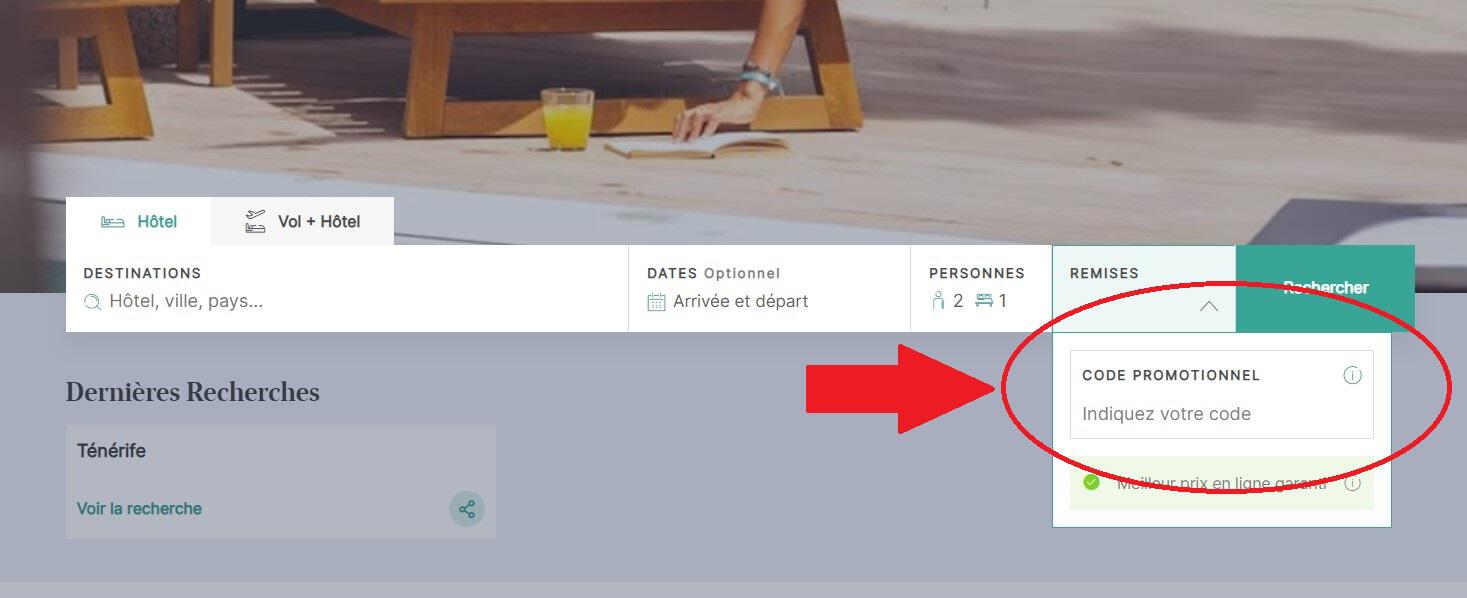Open the Personnes selector
The image size is (1467, 598).
981,288
